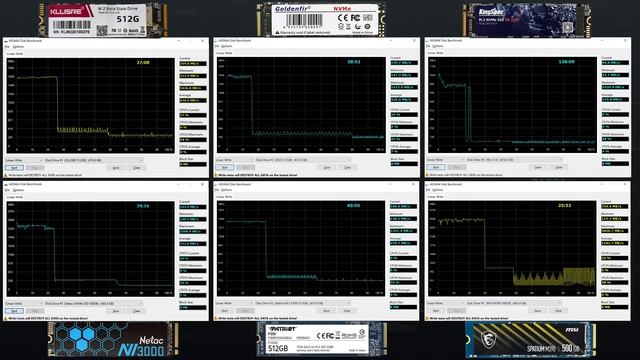Viewport: 640px width, 360px height.
Task: Click warning icon in 25:52 window status bar
Action: coord(428,318)
